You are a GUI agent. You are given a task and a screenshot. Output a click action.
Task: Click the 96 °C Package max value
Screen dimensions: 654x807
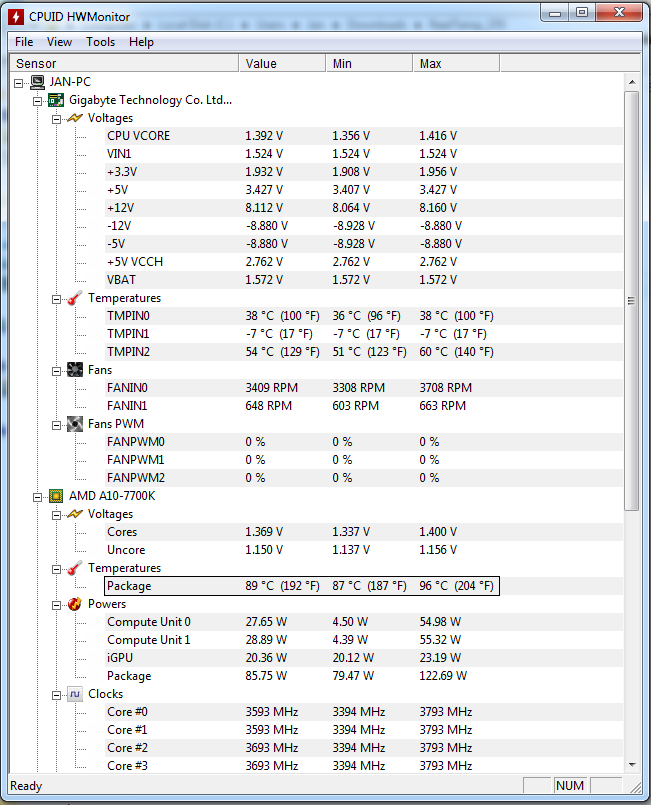pos(456,586)
